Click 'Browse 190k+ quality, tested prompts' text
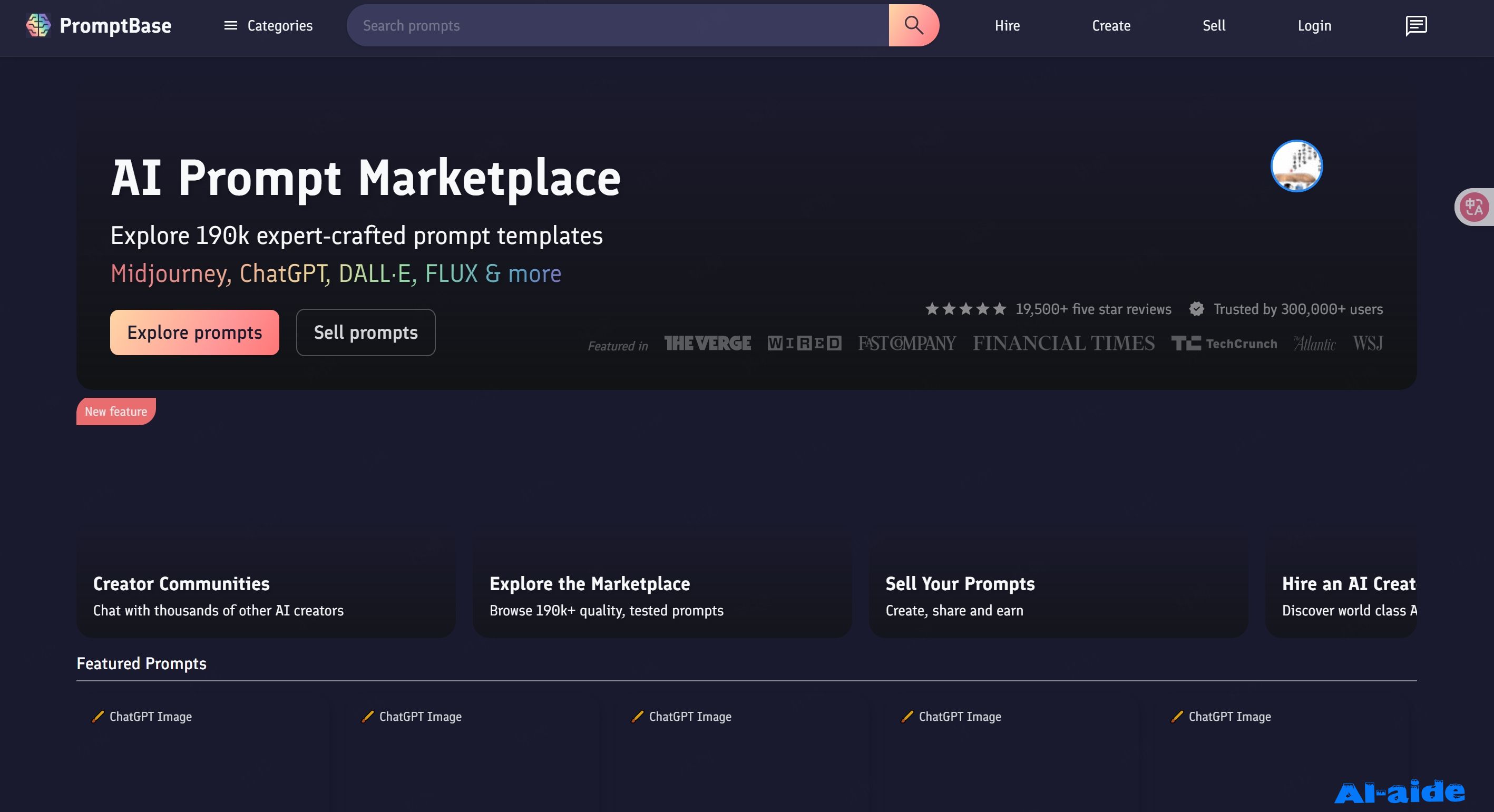Image resolution: width=1494 pixels, height=812 pixels. tap(606, 610)
